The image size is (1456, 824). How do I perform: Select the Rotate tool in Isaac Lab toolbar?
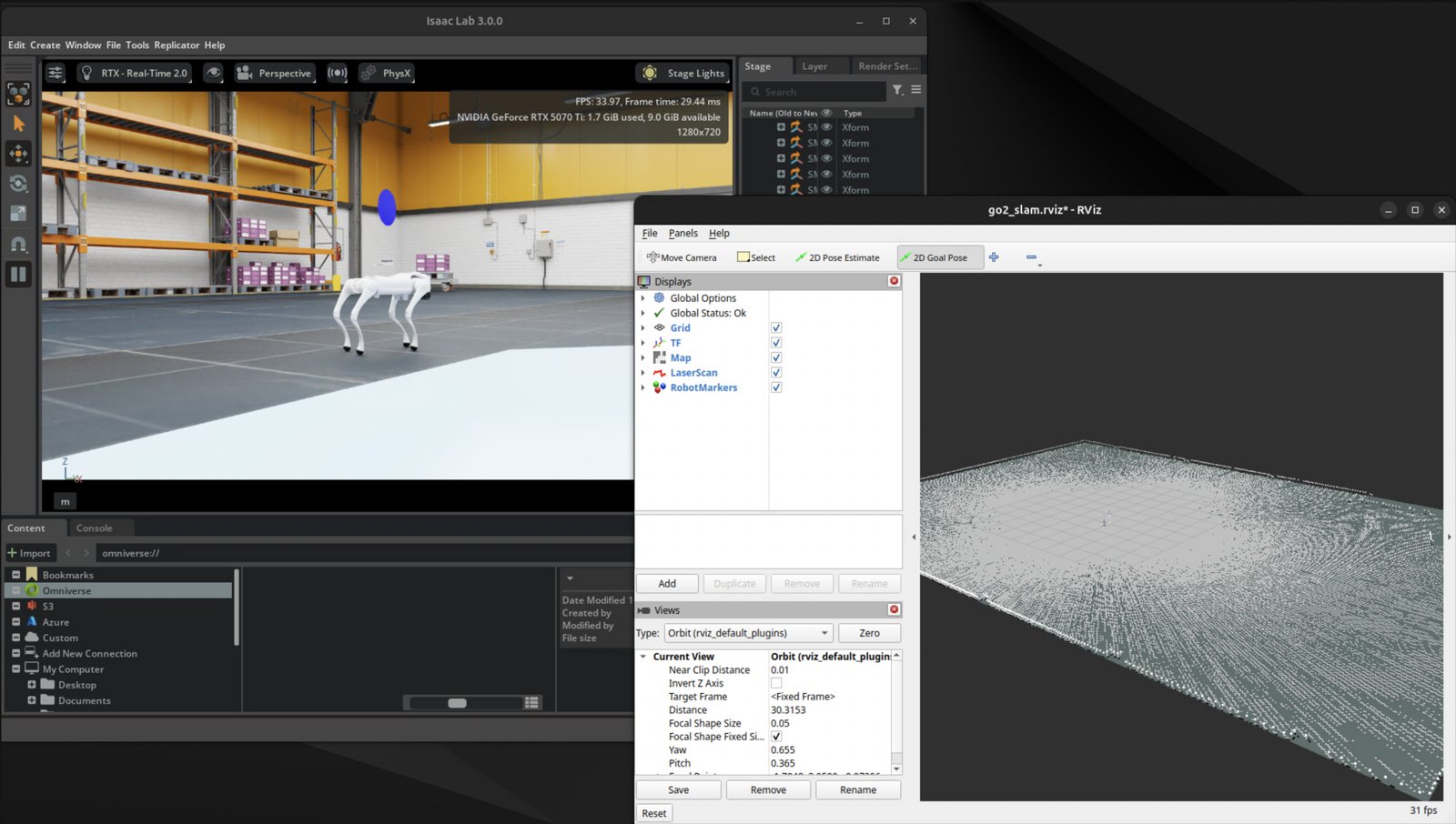[18, 184]
